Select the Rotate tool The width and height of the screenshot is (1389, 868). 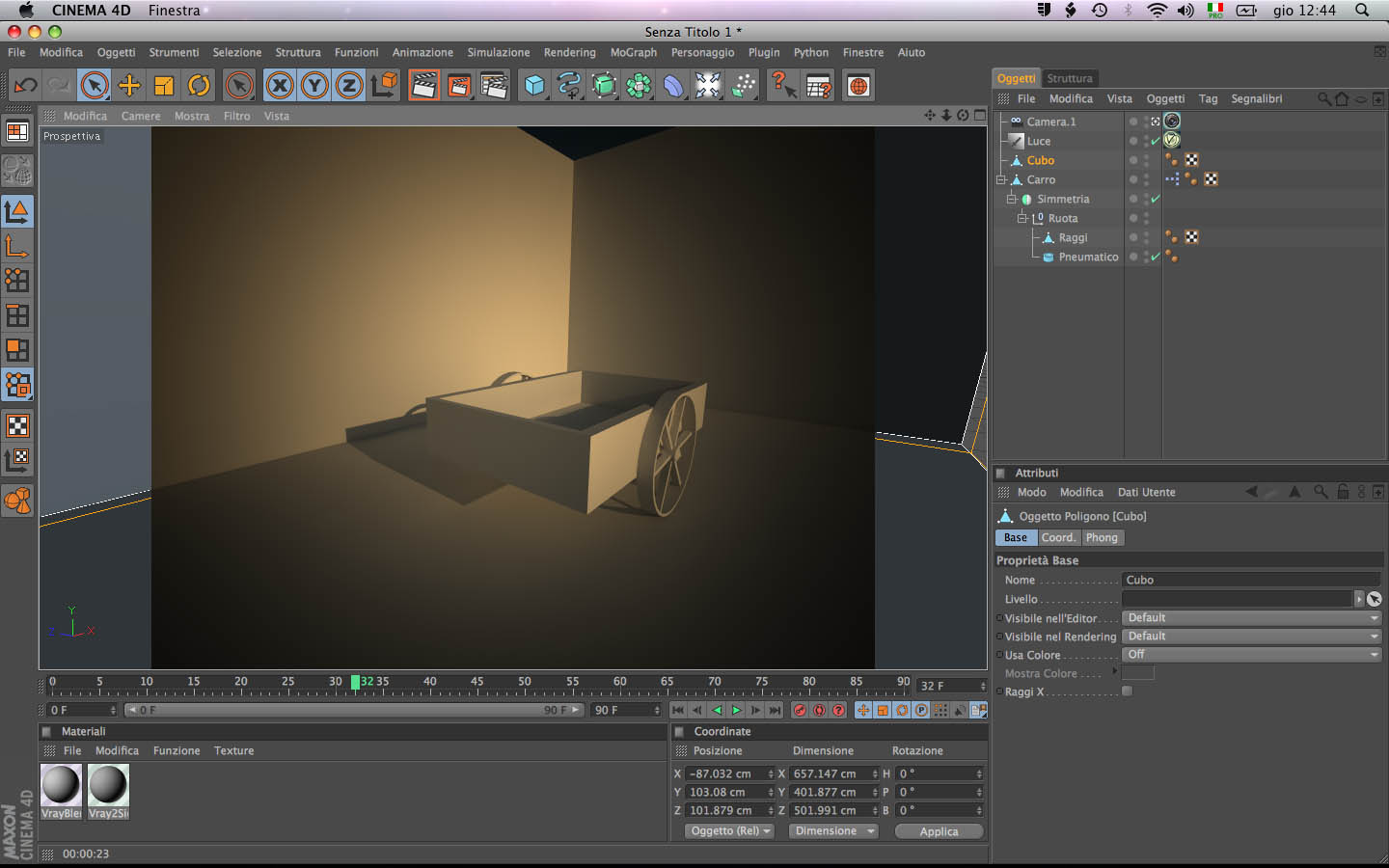pyautogui.click(x=199, y=86)
